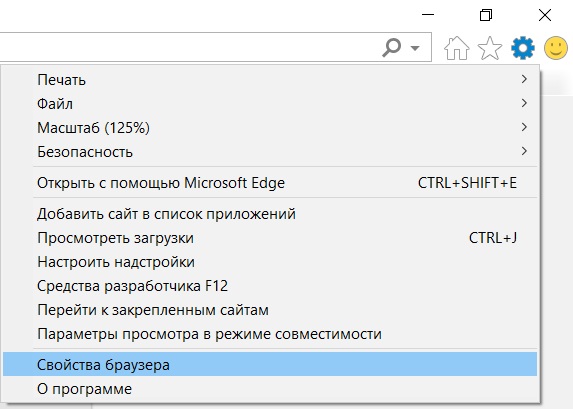Select Настроить надстройки
The height and width of the screenshot is (409, 573).
pyautogui.click(x=270, y=262)
